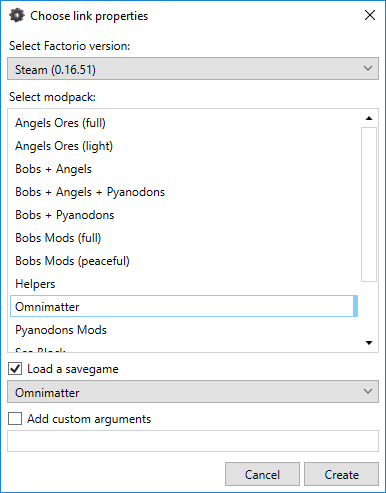Choose the Bobs + Angels modpack
Viewport: 386px width, 493px height.
(184, 169)
